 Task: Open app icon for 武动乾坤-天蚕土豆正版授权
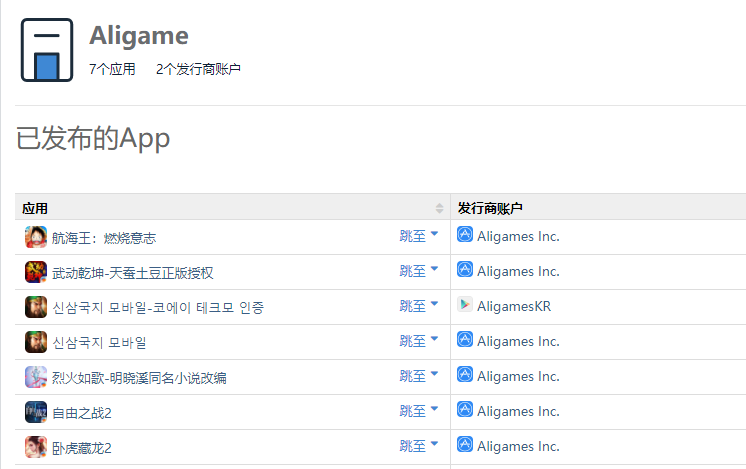36,272
